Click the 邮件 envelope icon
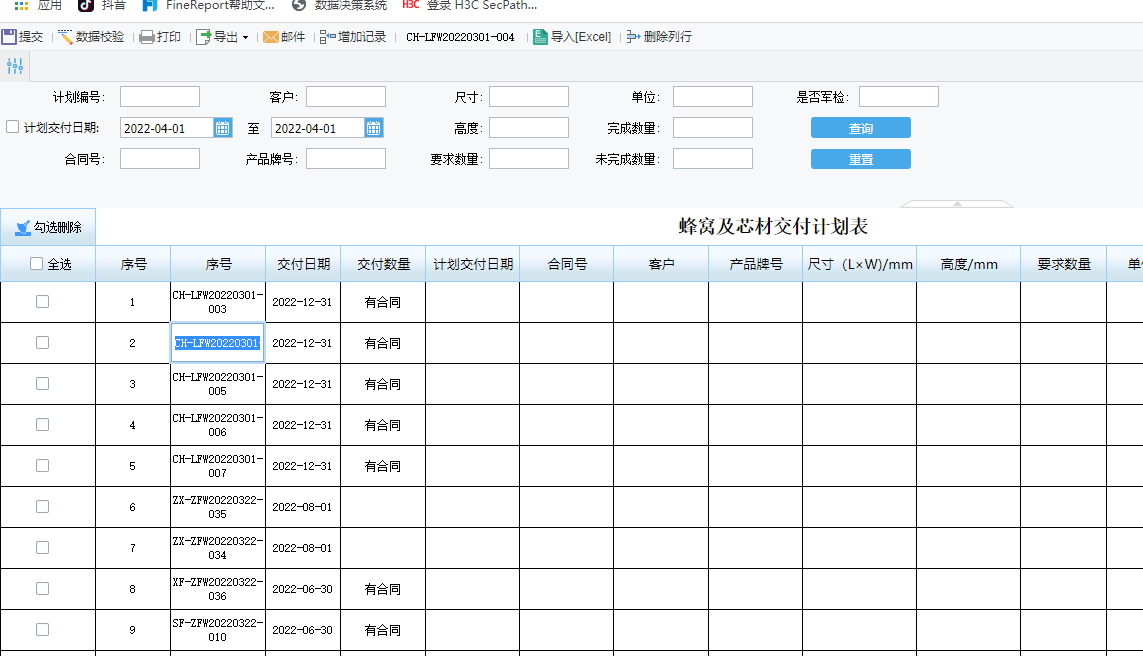Viewport: 1143px width, 656px height. coord(271,36)
